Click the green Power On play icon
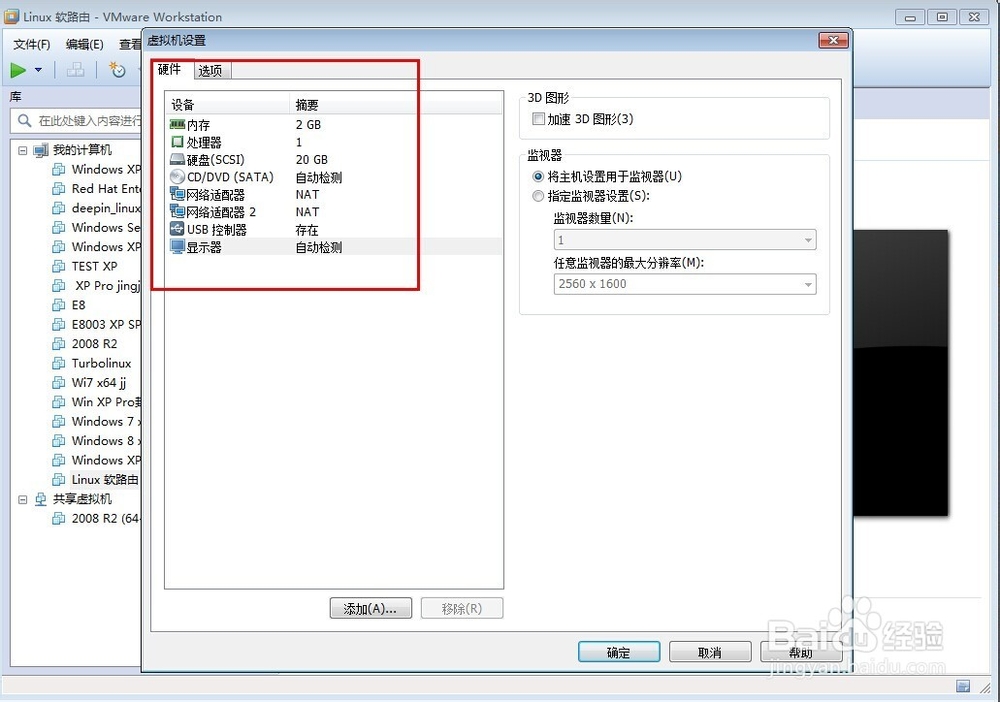 click(18, 70)
